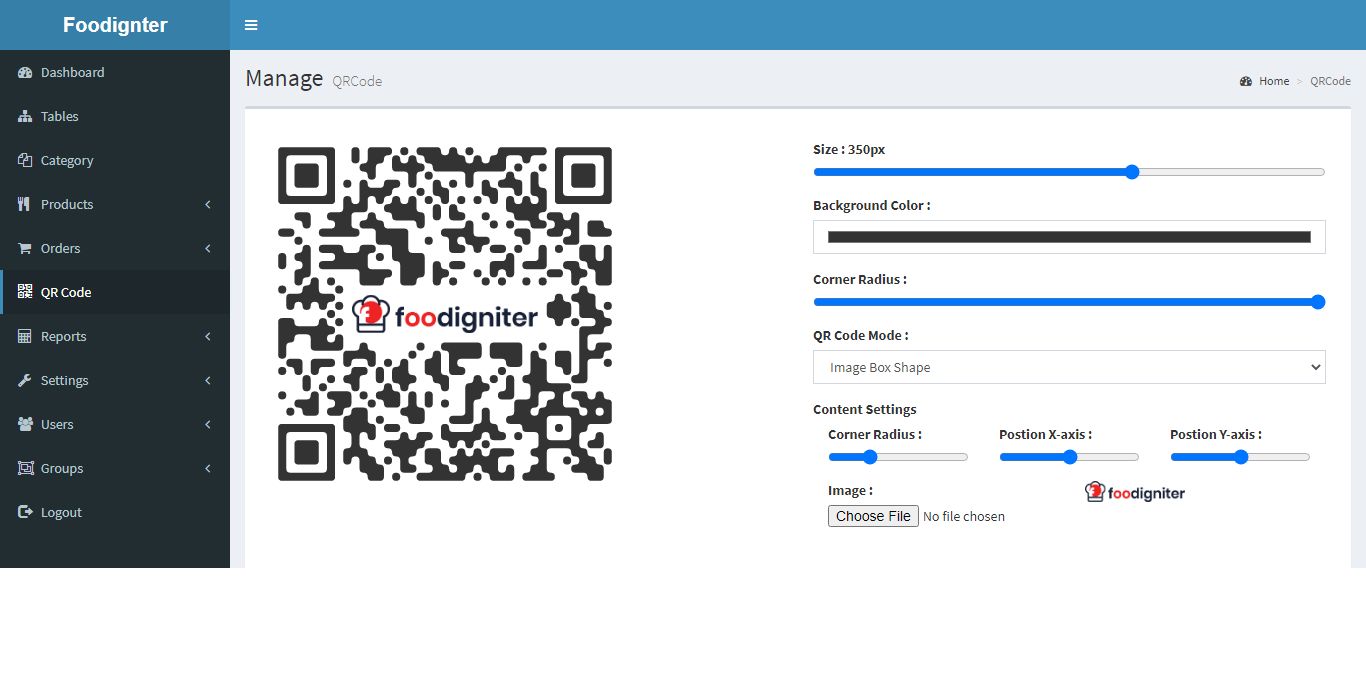Click the Users people icon
Viewport: 1366px width, 673px height.
[x=25, y=424]
